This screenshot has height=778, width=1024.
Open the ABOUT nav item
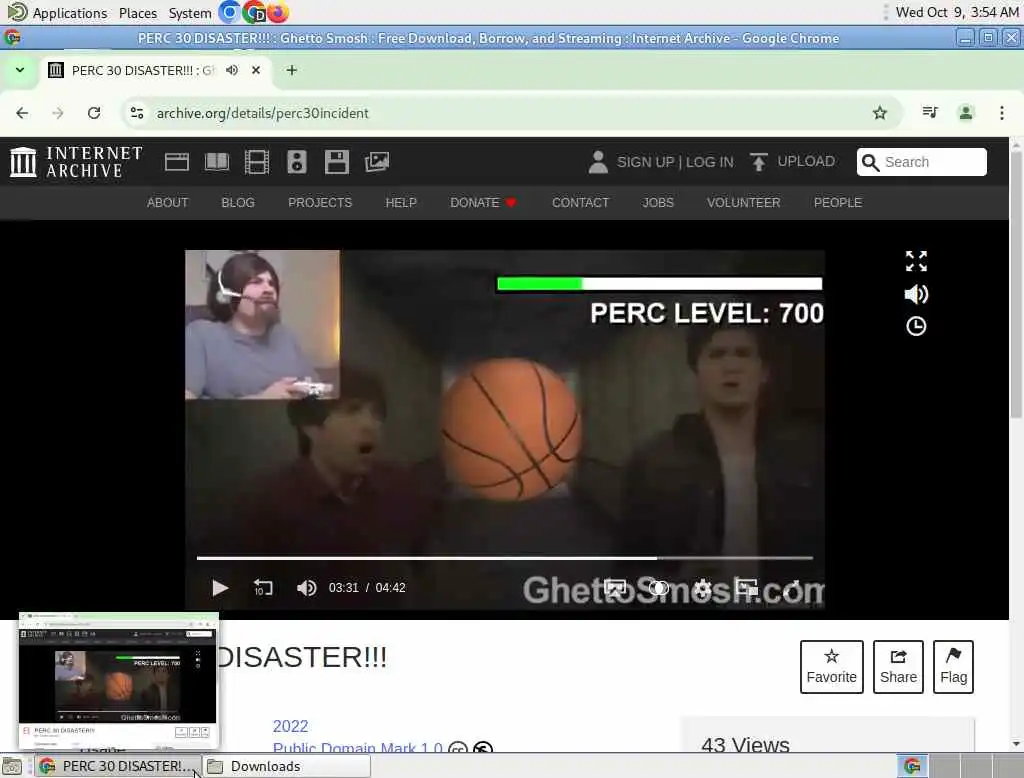coord(168,203)
